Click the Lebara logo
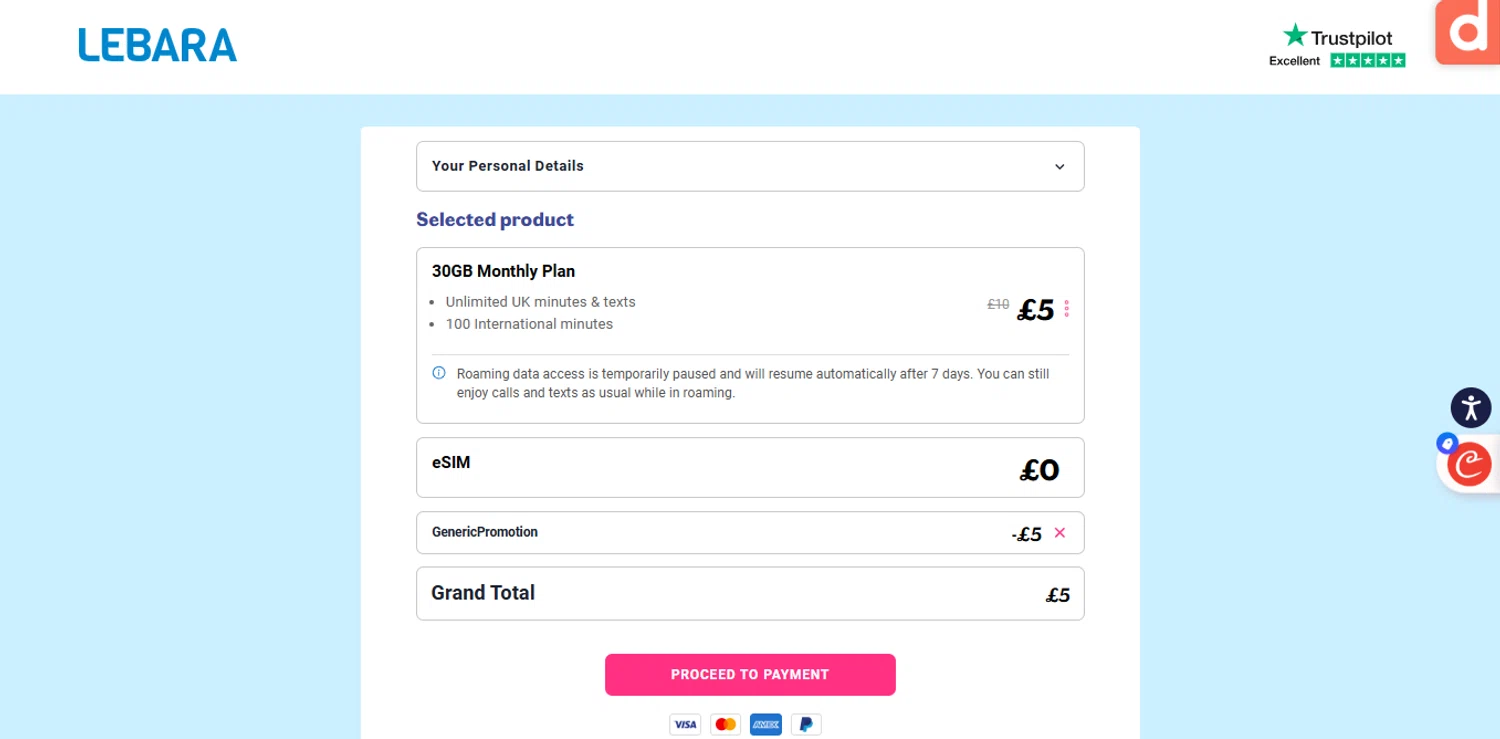Viewport: 1500px width, 739px height. pos(158,45)
